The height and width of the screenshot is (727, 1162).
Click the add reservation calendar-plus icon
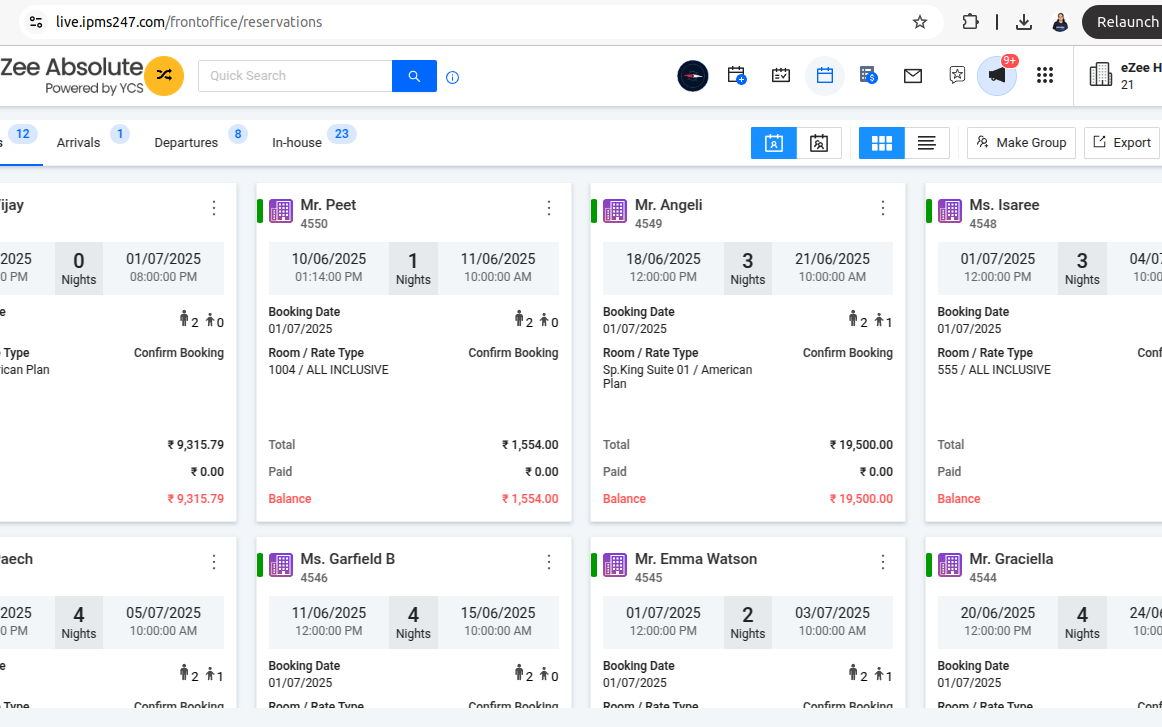coord(737,75)
